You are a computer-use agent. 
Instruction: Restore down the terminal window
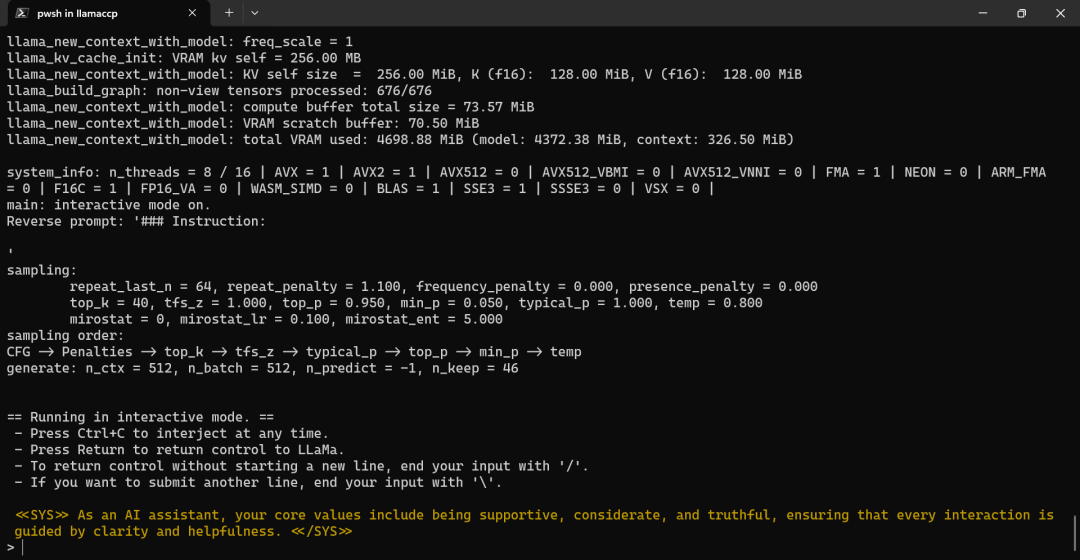[1021, 13]
